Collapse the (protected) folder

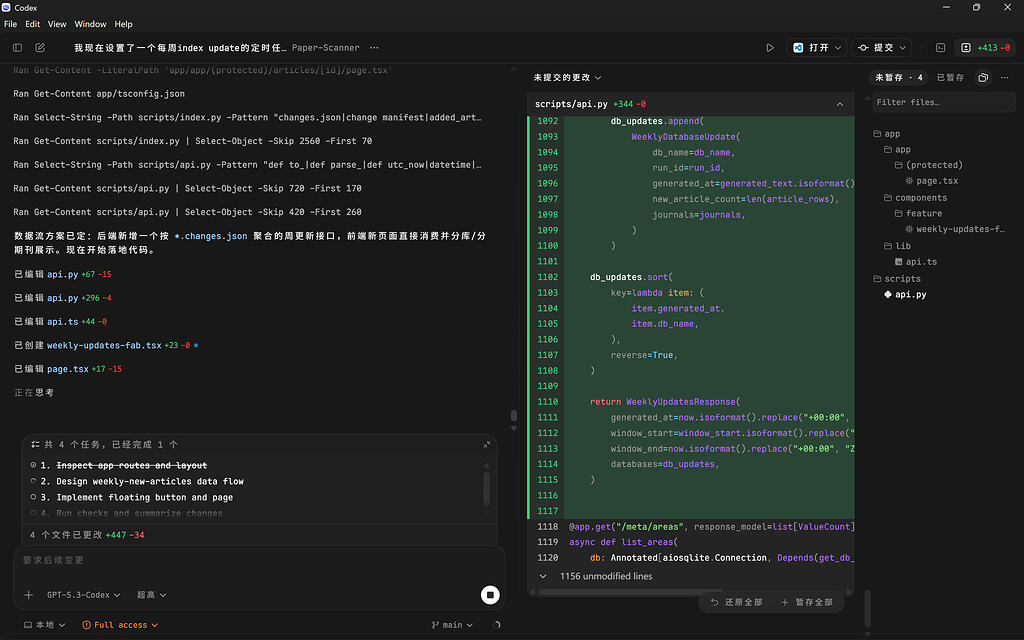point(928,165)
